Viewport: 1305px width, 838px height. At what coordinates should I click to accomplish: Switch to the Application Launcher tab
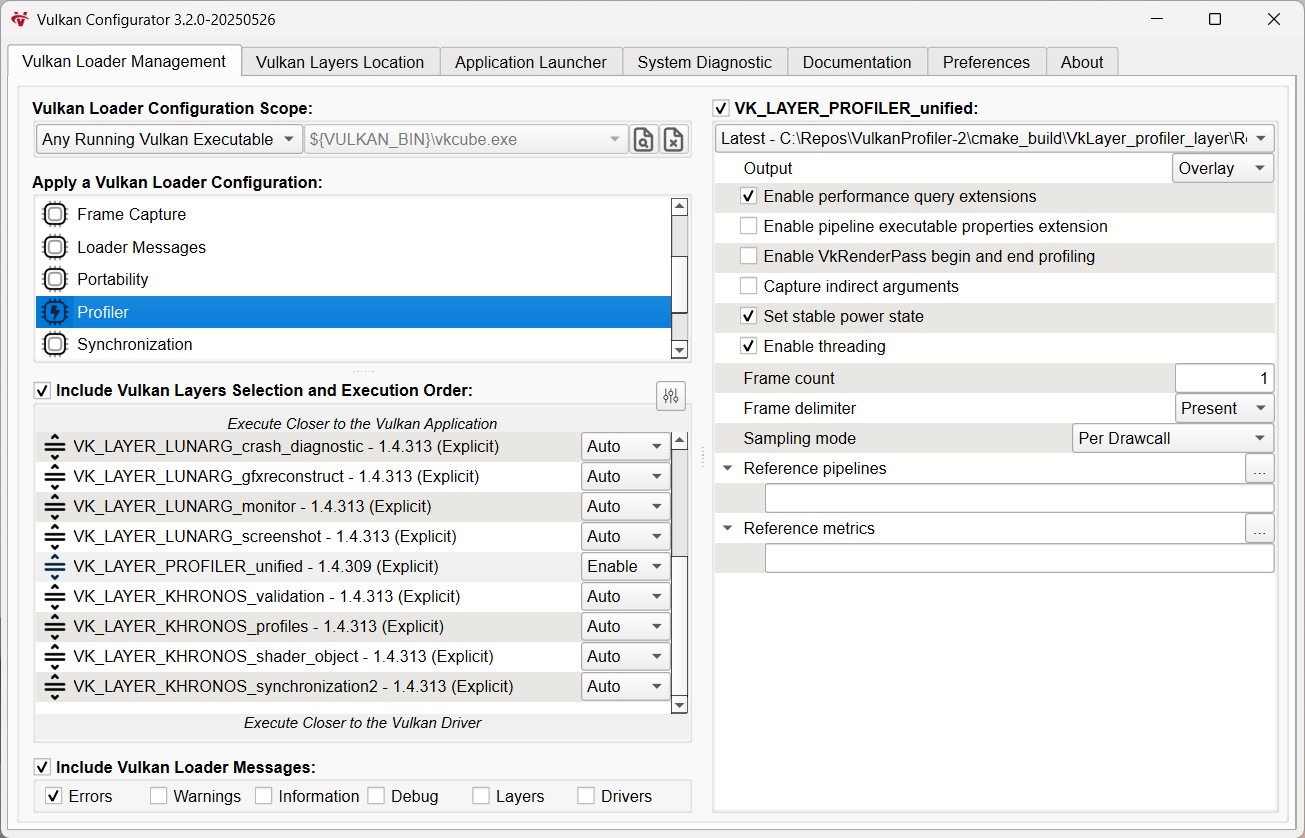pyautogui.click(x=531, y=62)
